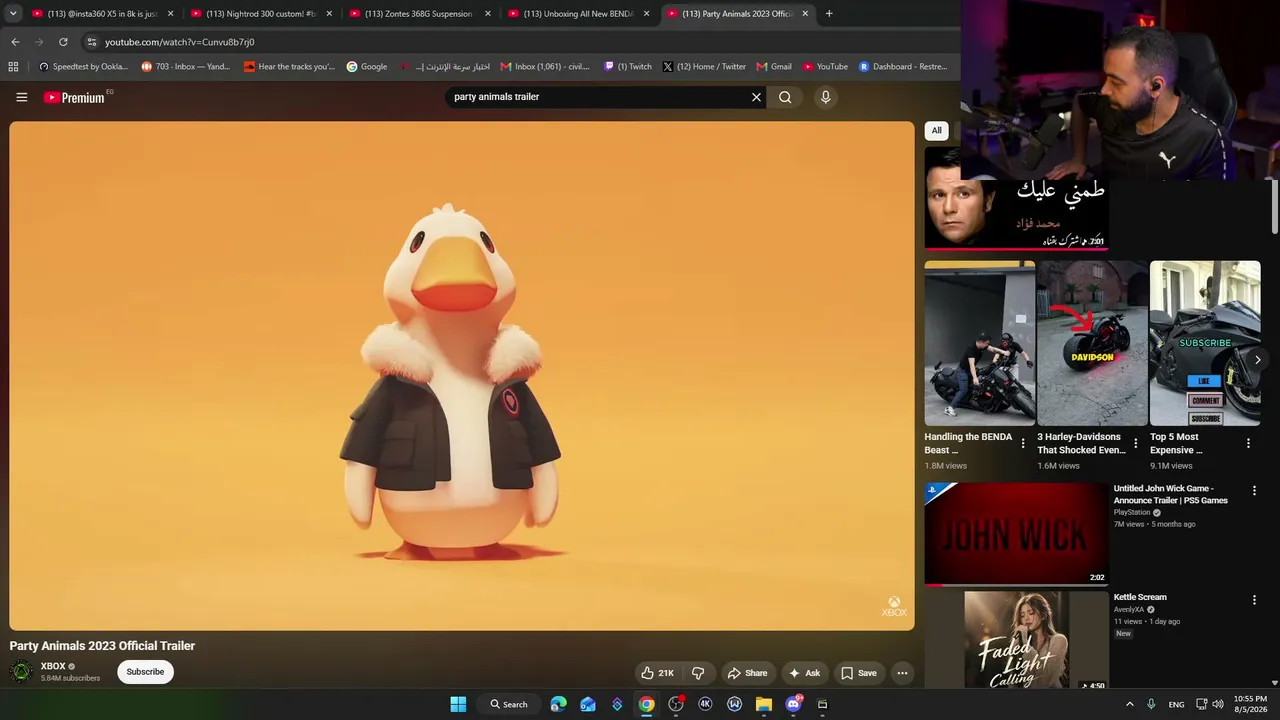Open a new browser tab
The width and height of the screenshot is (1280, 720).
point(829,14)
